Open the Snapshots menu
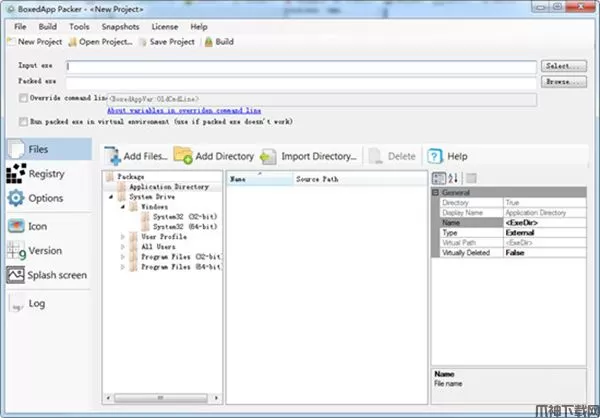600x418 pixels. click(x=121, y=27)
